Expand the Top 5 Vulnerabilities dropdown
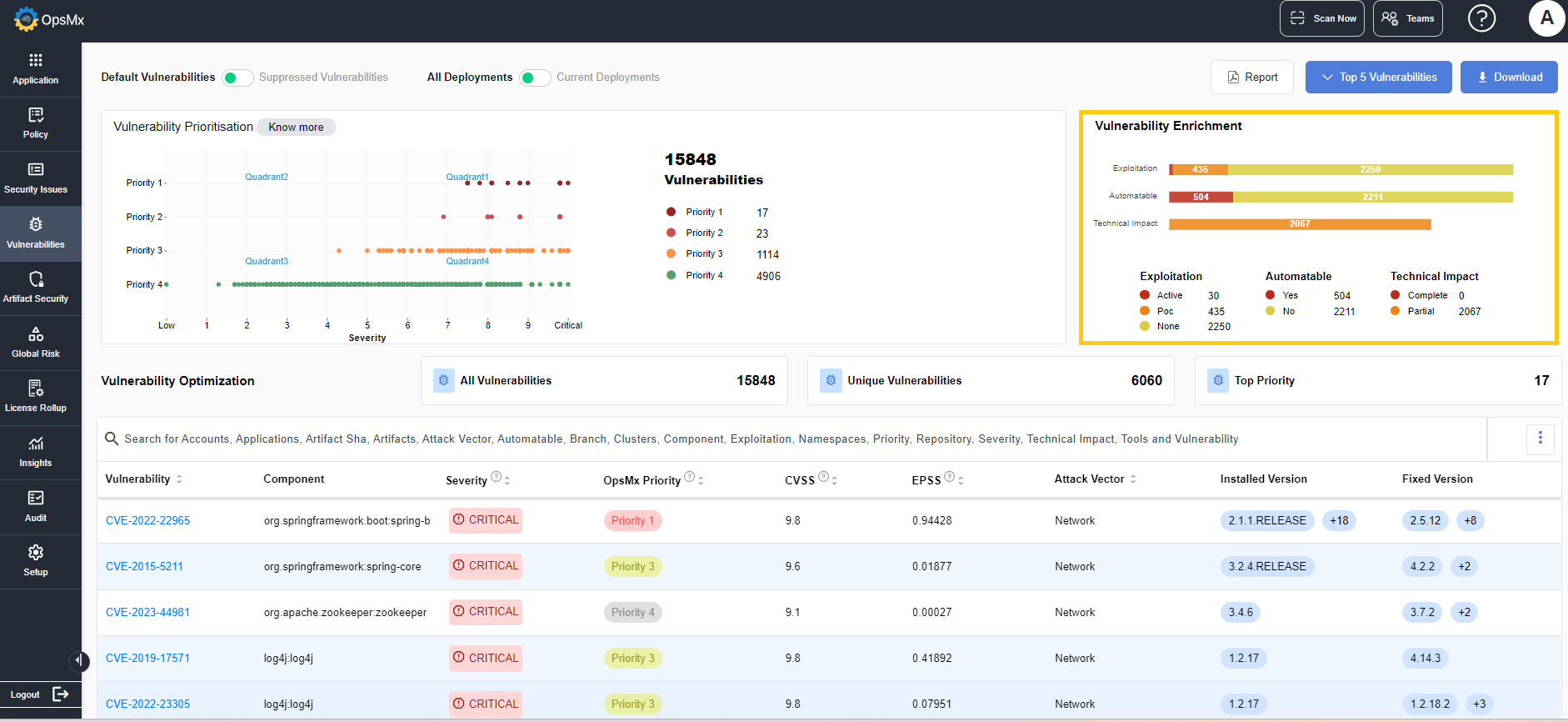 (x=1378, y=78)
